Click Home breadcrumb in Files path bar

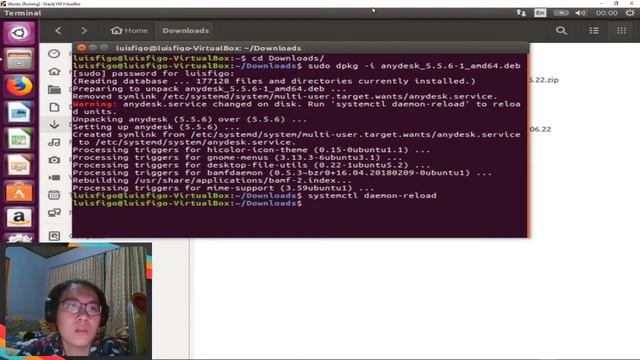pos(129,31)
